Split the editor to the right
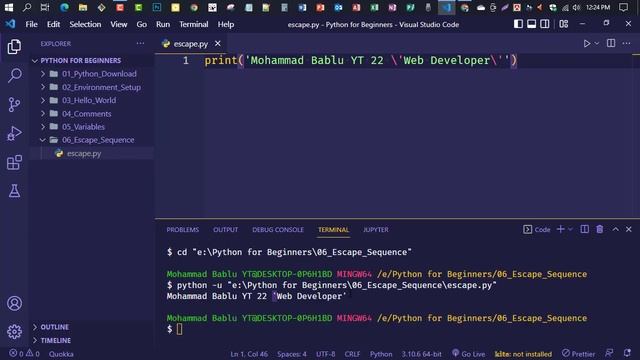The height and width of the screenshot is (360, 640). [611, 43]
